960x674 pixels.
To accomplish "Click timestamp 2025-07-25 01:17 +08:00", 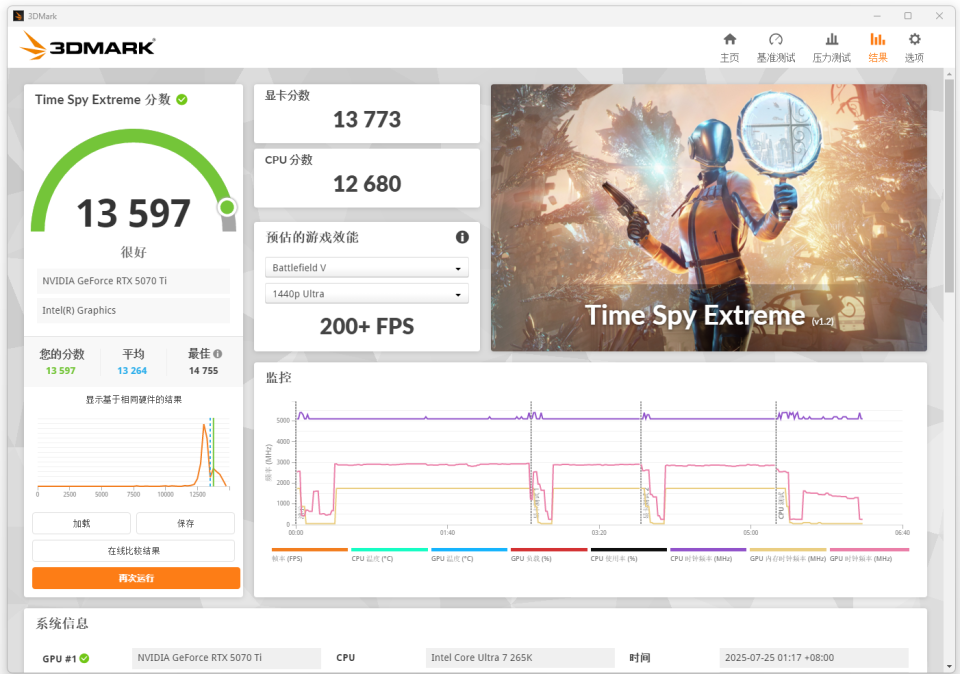I will click(814, 657).
